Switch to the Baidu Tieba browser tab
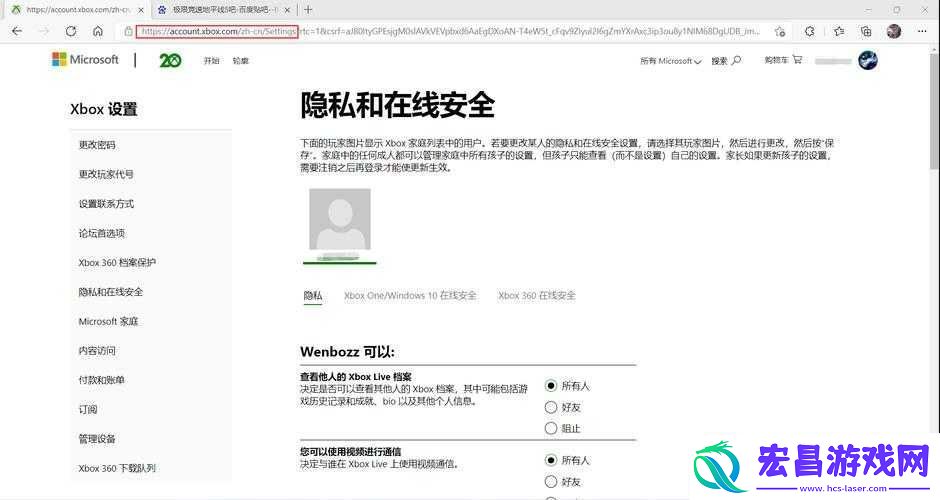 [x=223, y=10]
